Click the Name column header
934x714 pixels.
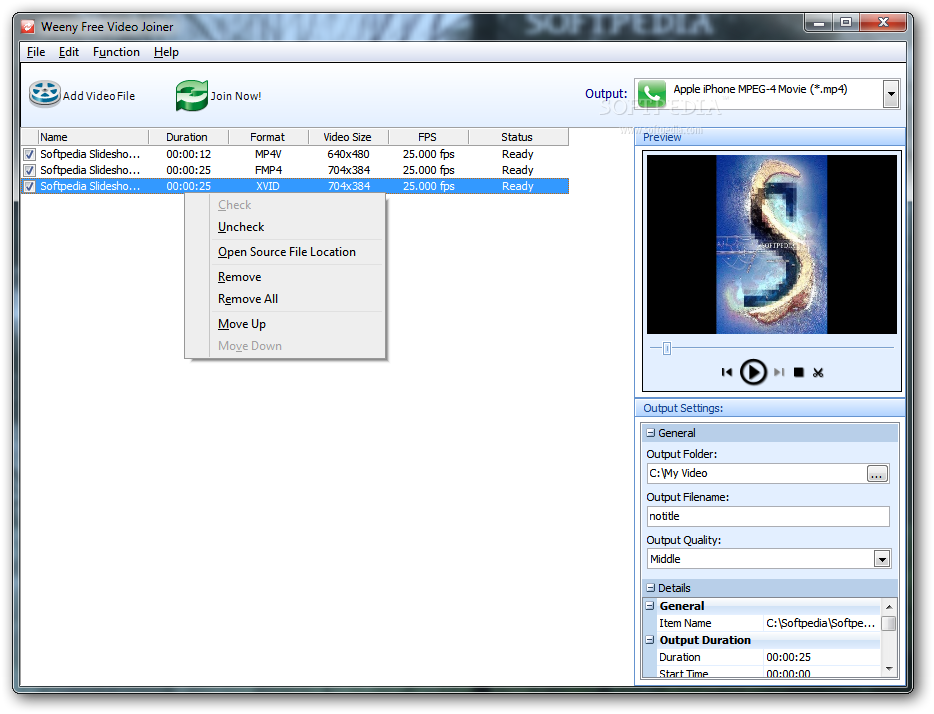pyautogui.click(x=93, y=137)
